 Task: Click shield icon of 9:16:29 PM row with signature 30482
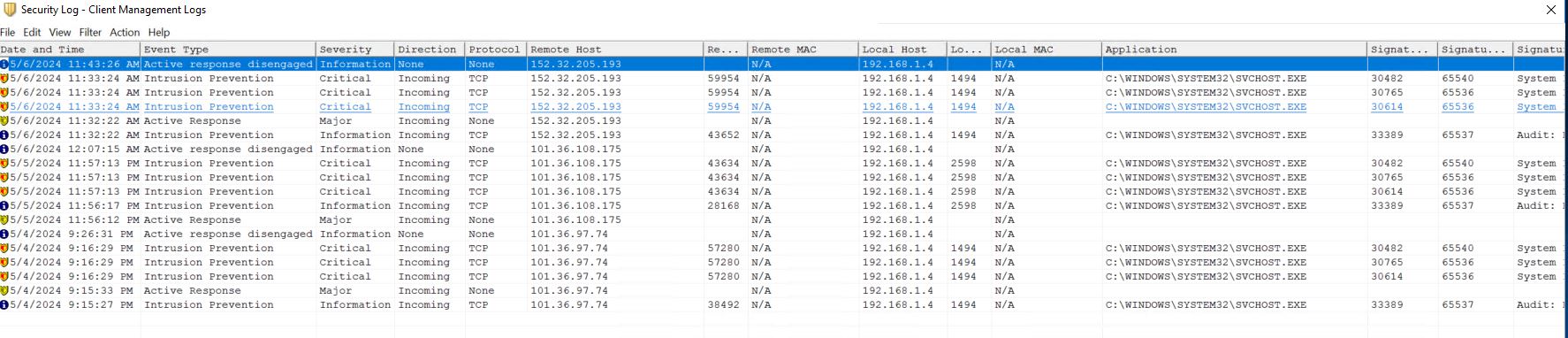4,249
